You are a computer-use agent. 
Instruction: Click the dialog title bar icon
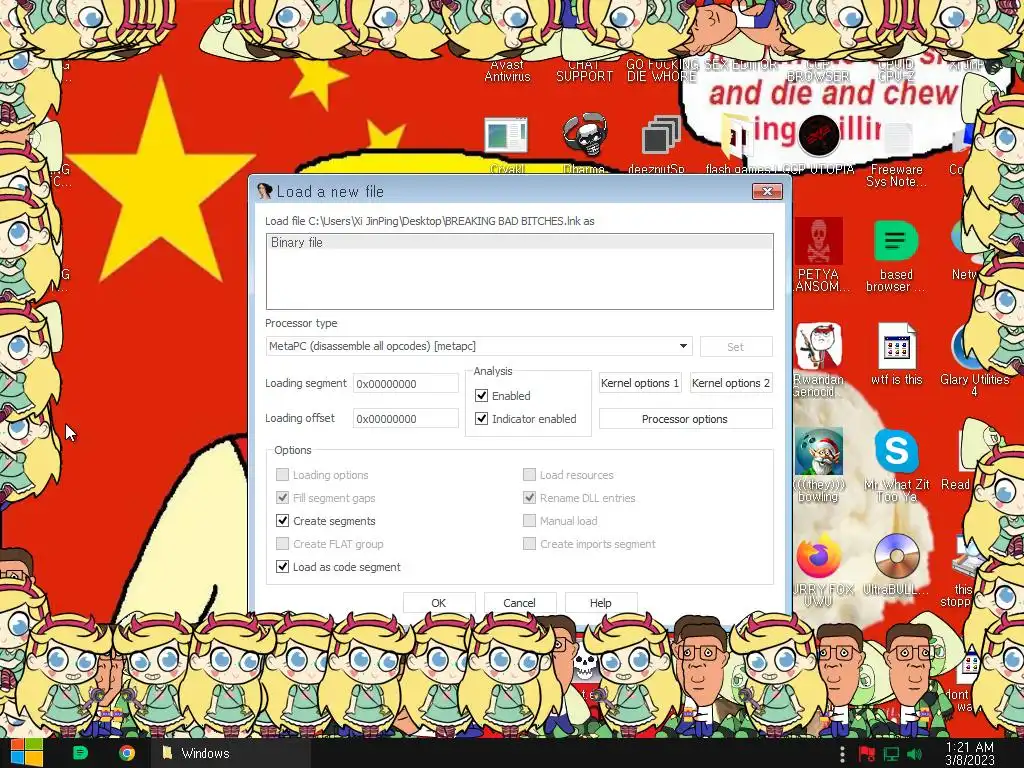click(x=264, y=191)
